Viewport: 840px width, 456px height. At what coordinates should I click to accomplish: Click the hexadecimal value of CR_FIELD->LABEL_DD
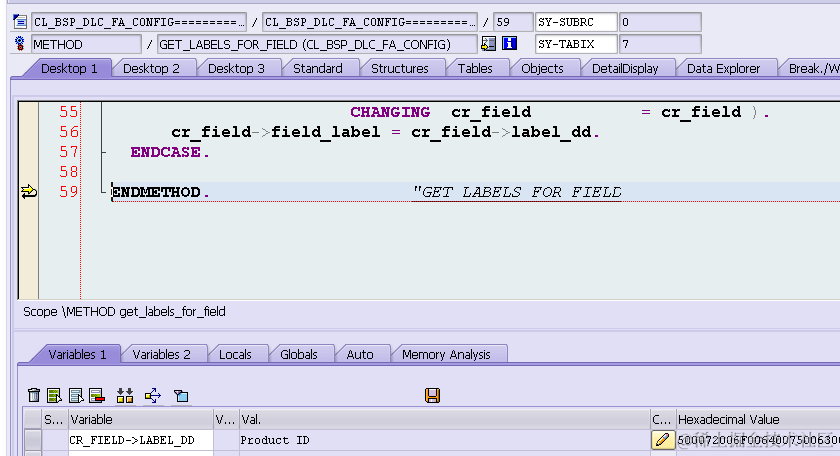[758, 440]
